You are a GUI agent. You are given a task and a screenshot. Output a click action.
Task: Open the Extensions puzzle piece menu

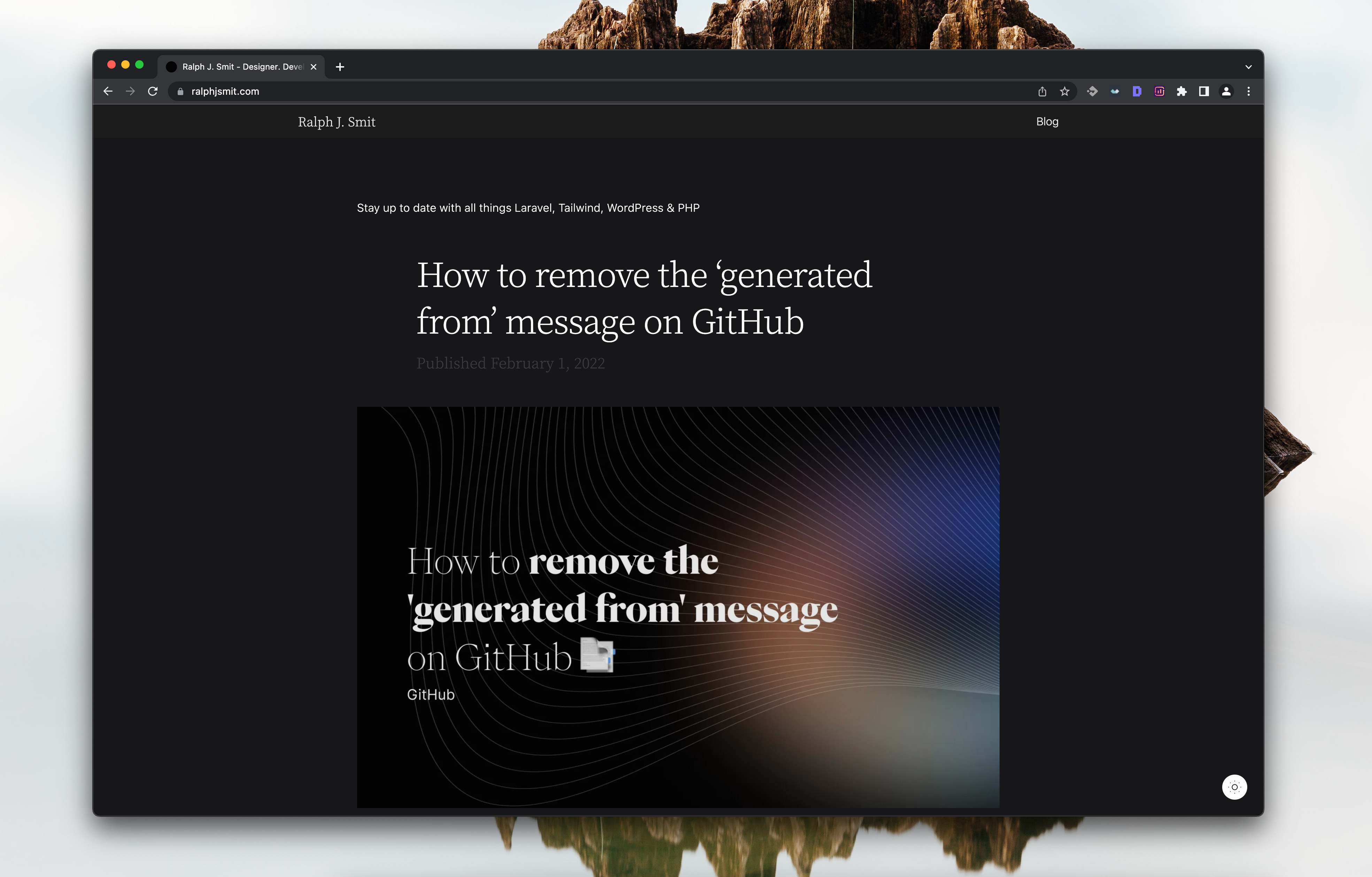click(1182, 92)
